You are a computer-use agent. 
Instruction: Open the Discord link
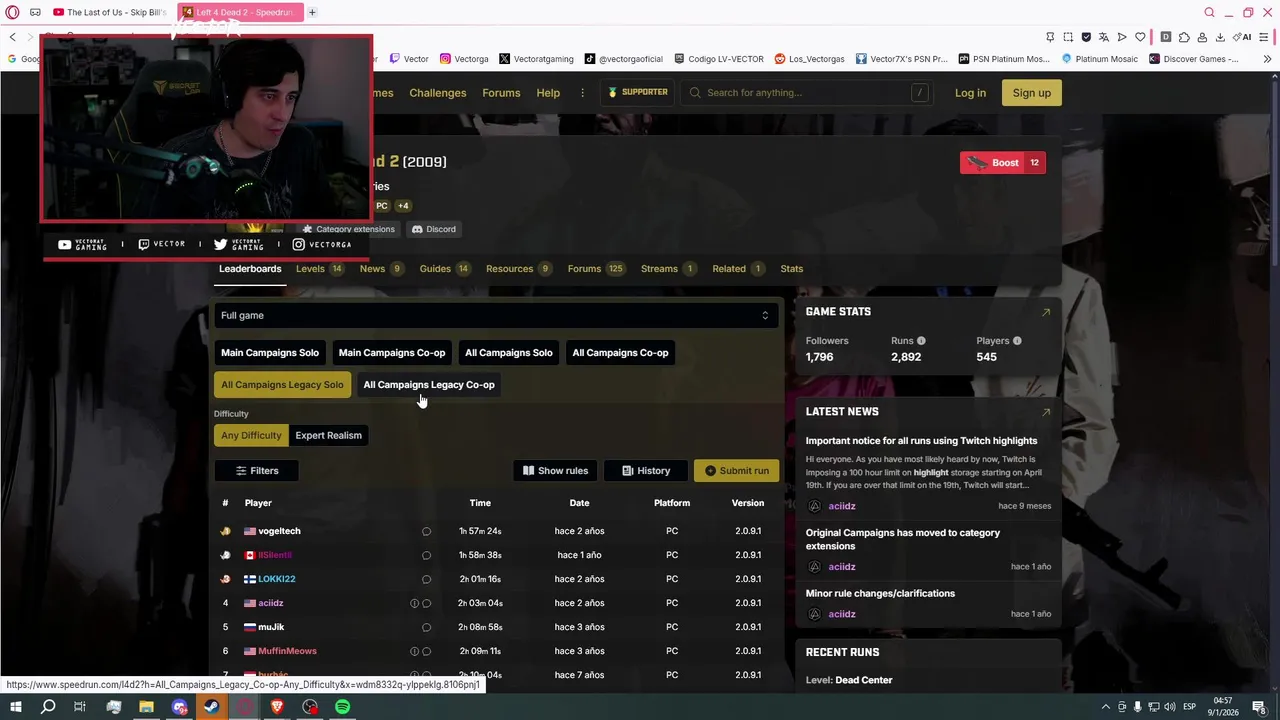pyautogui.click(x=434, y=229)
